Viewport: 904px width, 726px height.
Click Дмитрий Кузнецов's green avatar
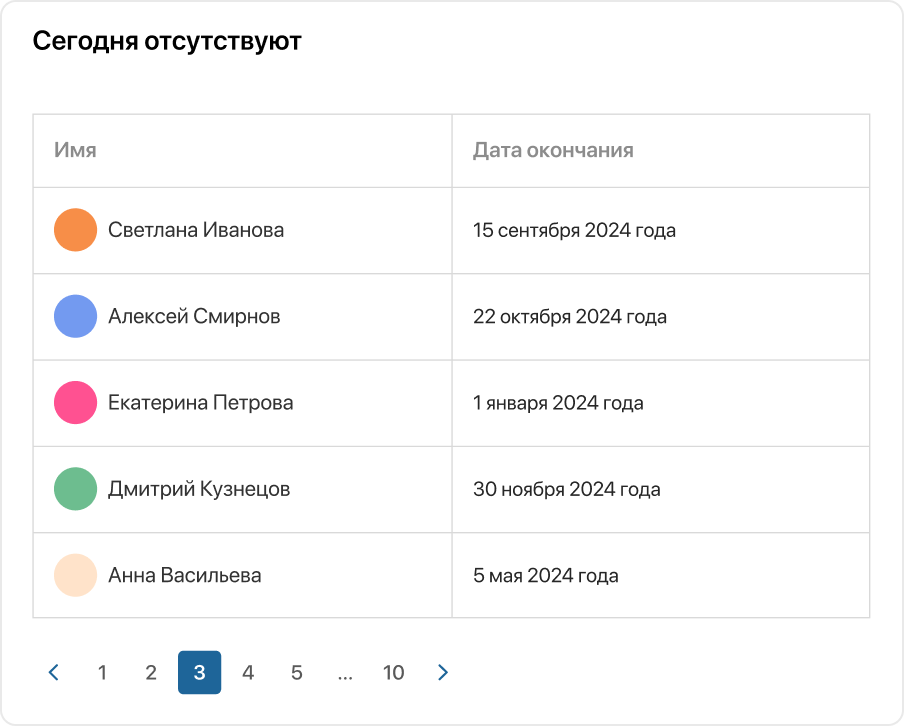75,489
